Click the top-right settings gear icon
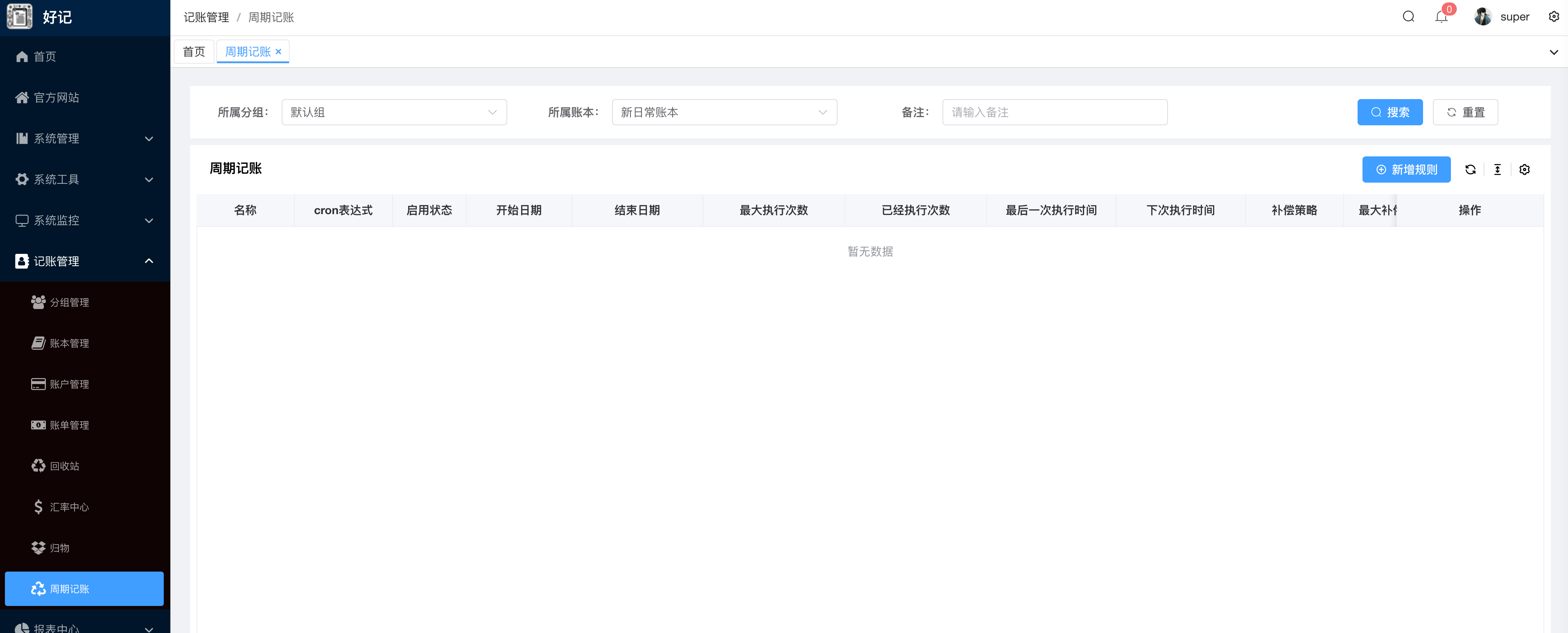 tap(1553, 16)
